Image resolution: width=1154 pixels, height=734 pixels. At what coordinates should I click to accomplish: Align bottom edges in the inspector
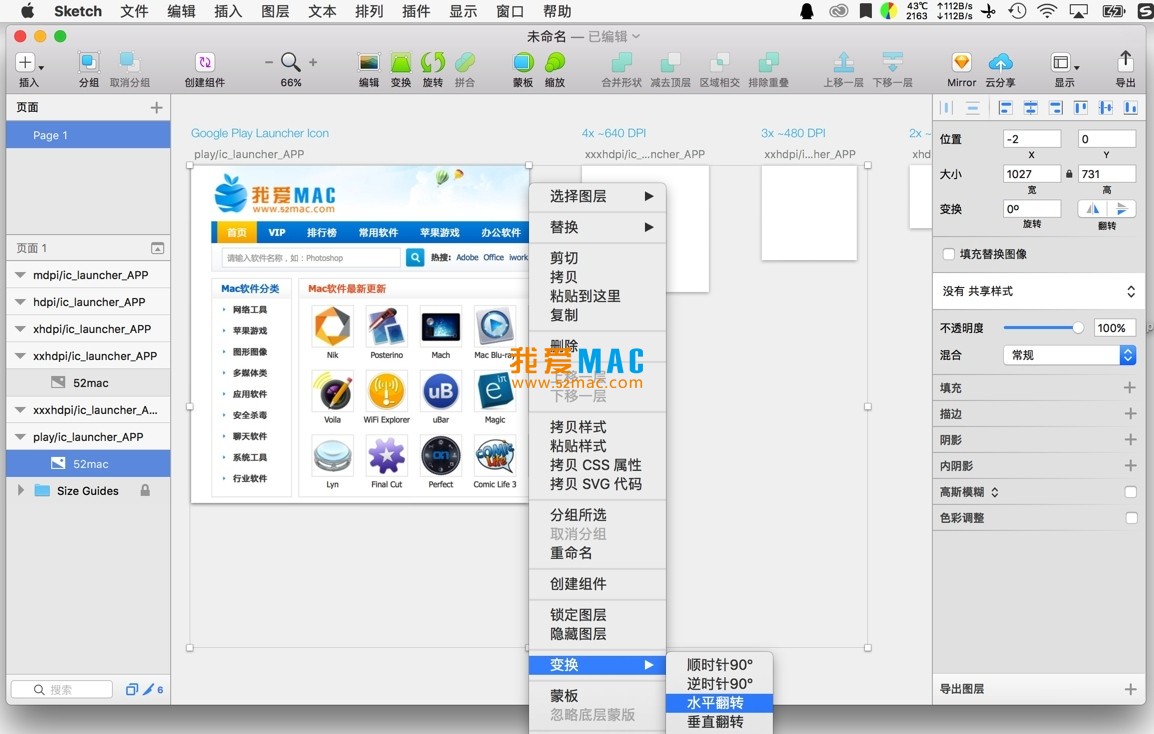point(1130,108)
